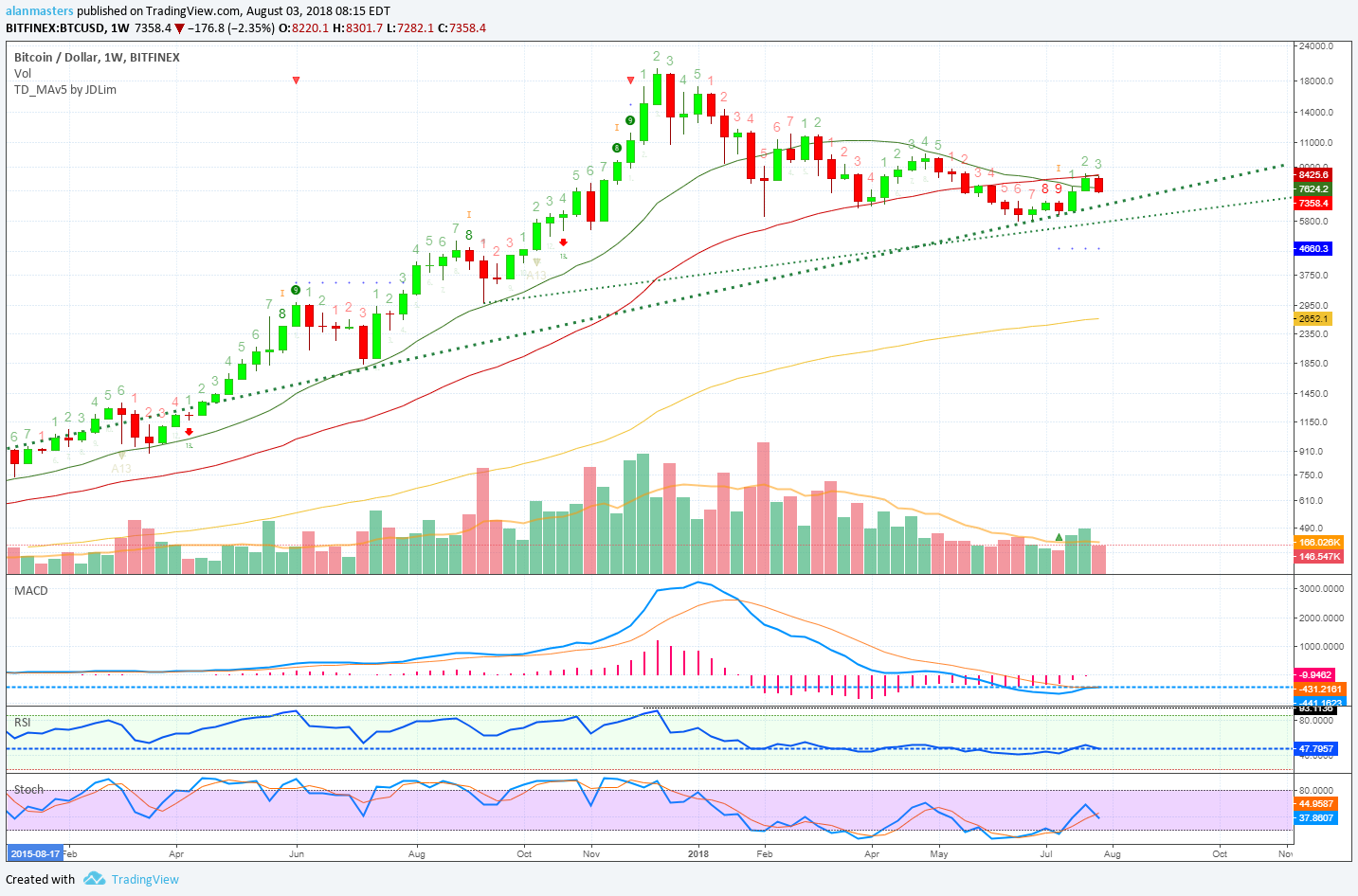The width and height of the screenshot is (1358, 896).
Task: Click the blue 4660.3 price tag
Action: (x=1313, y=249)
